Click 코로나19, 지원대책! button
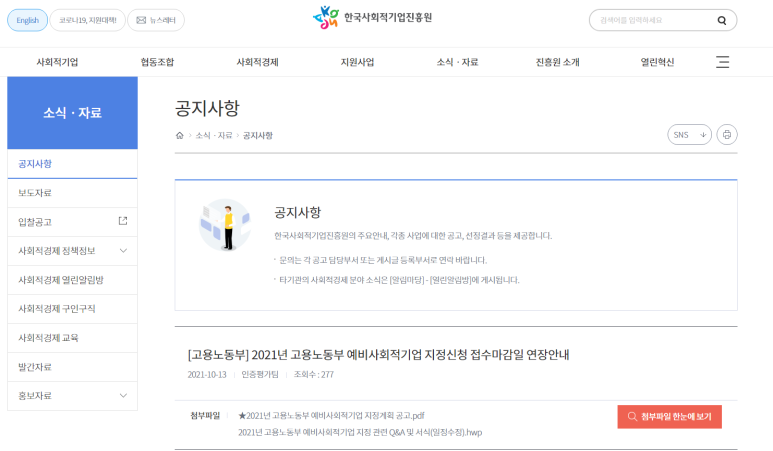773x451 pixels. pyautogui.click(x=88, y=20)
